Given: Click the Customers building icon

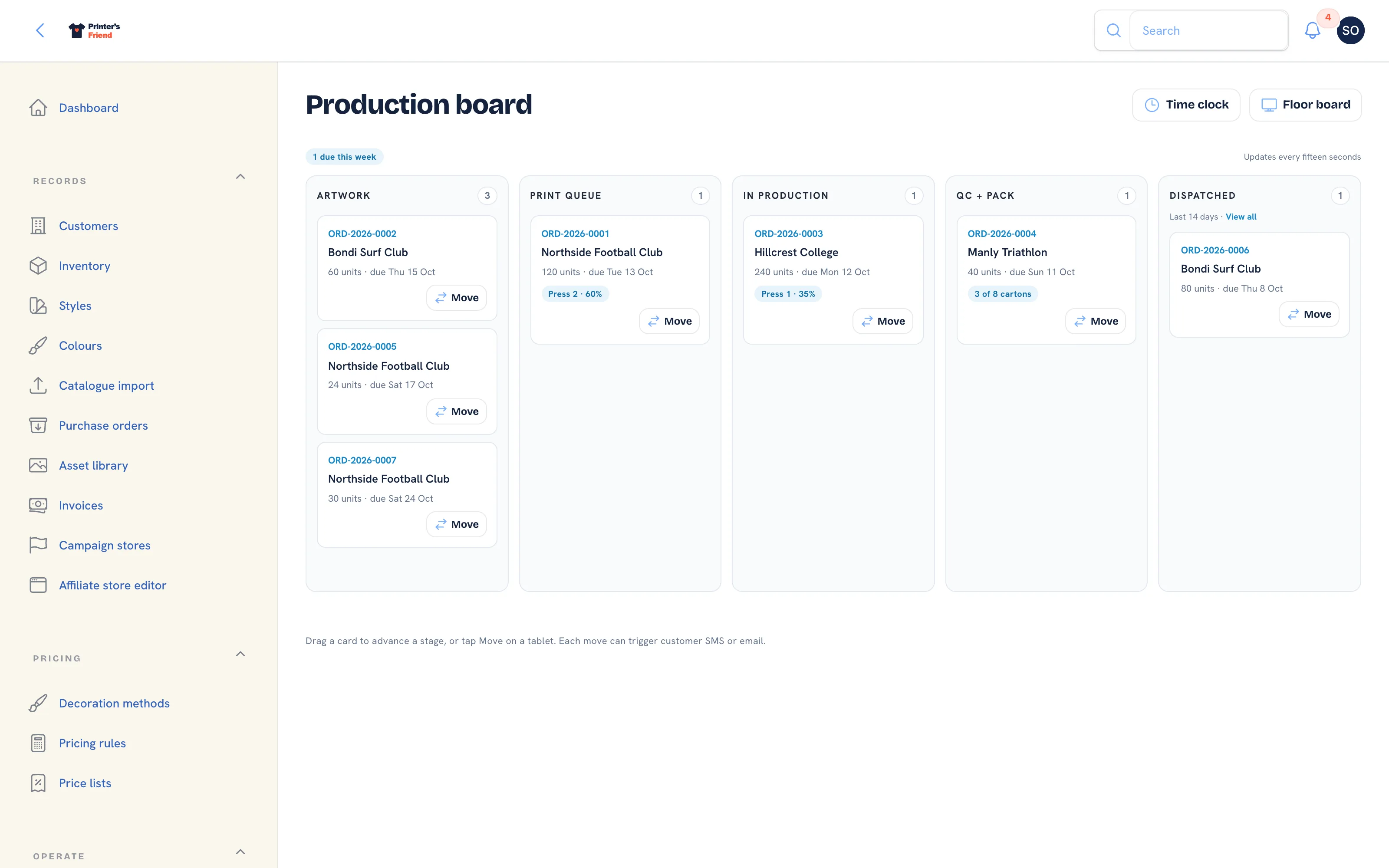Looking at the screenshot, I should 38,226.
